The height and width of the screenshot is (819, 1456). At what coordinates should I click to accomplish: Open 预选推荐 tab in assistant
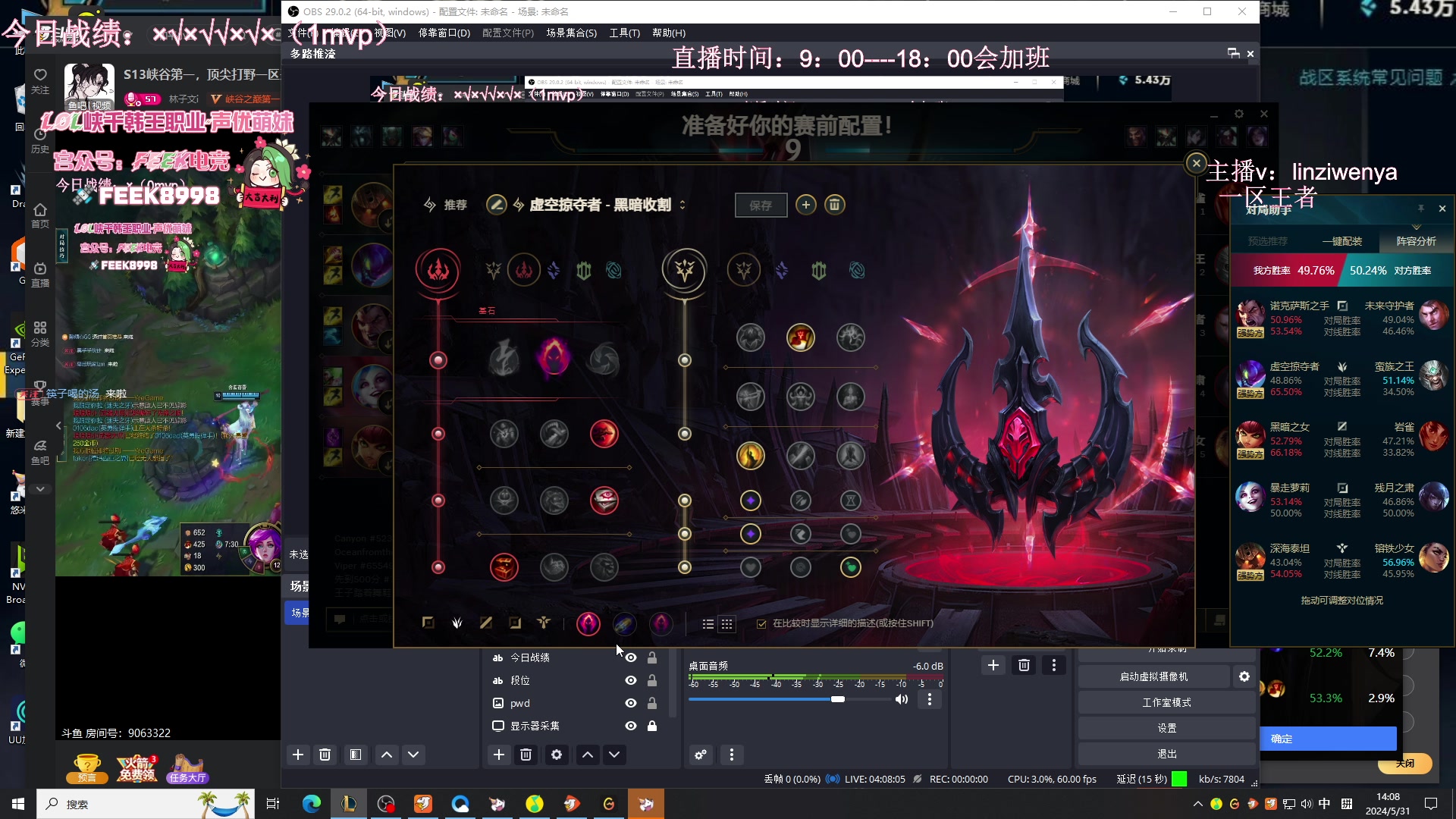pos(1268,241)
